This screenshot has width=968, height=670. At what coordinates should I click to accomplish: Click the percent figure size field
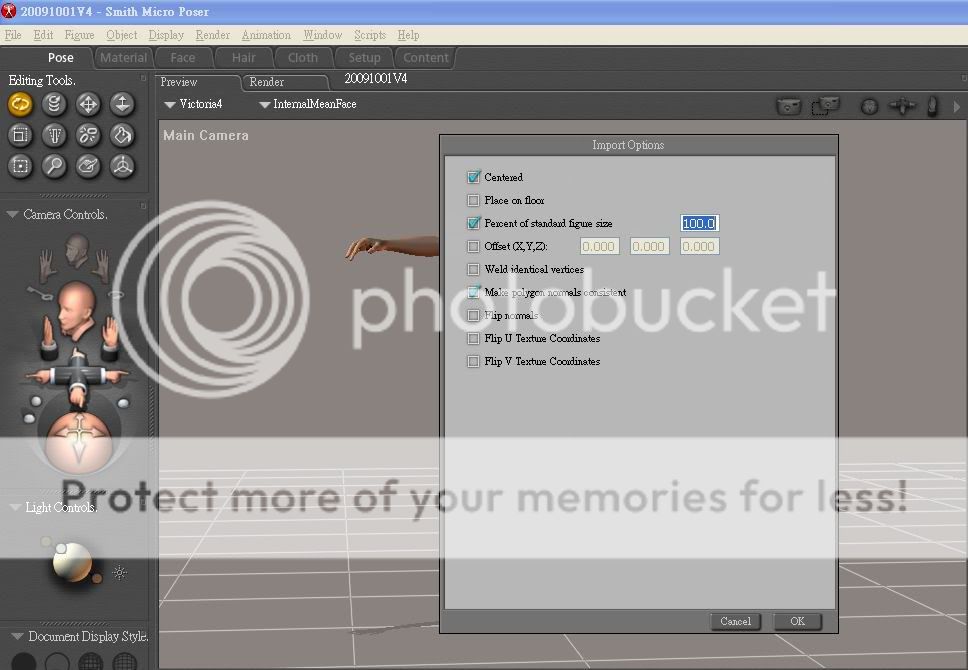click(699, 224)
